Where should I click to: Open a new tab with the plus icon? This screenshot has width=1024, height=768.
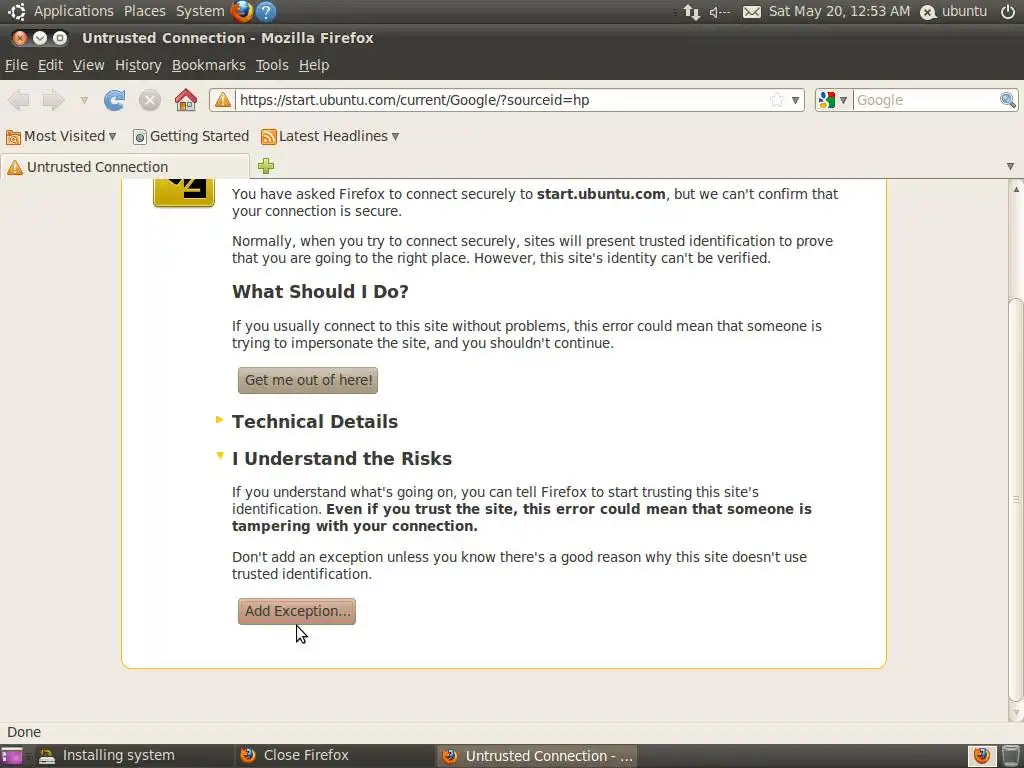click(x=266, y=166)
